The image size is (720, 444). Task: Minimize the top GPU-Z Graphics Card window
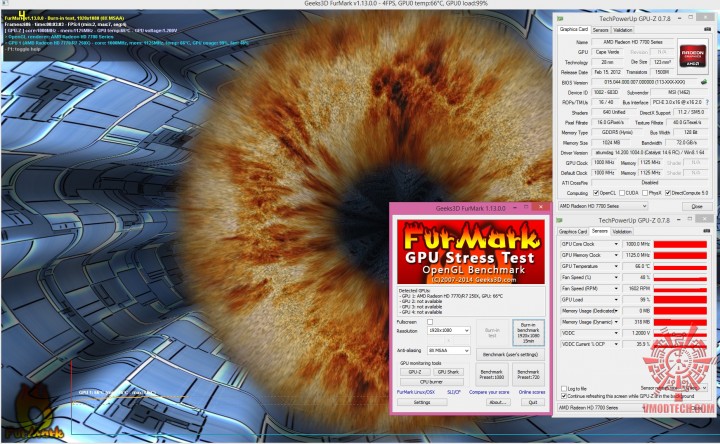coord(679,18)
